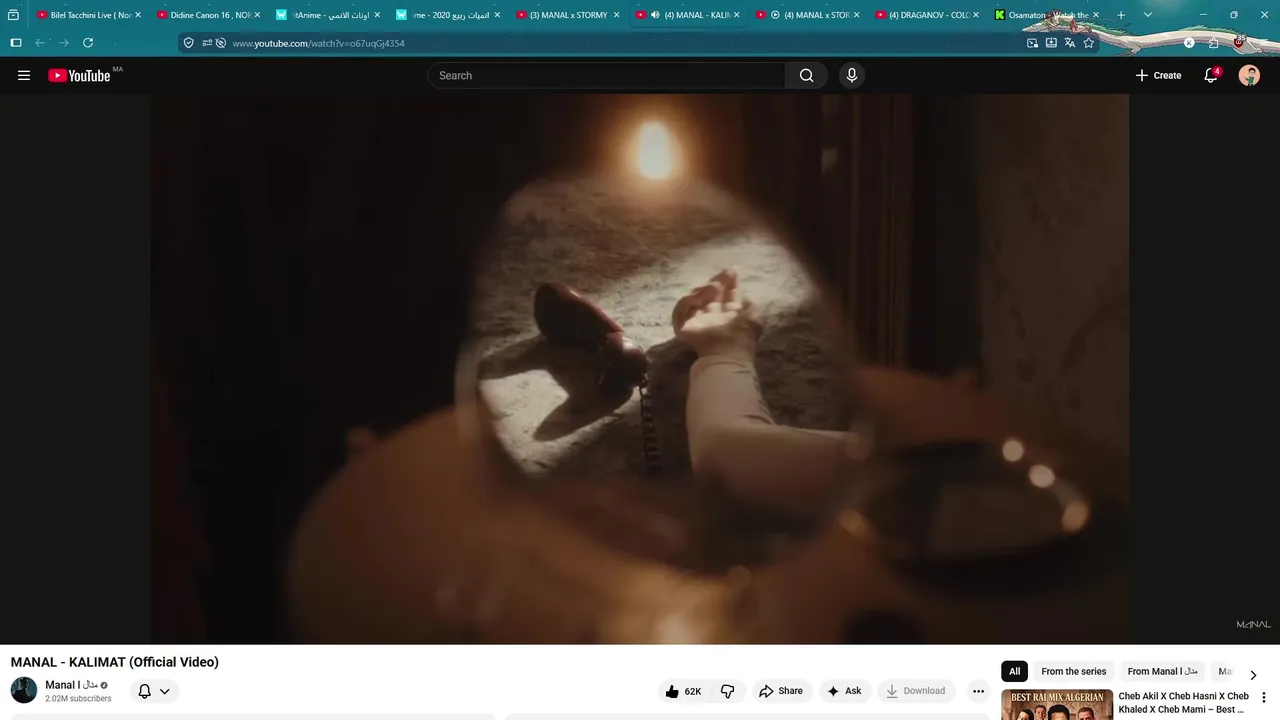This screenshot has height=720, width=1280.
Task: List all tabs dropdown chevron
Action: coord(1147,15)
